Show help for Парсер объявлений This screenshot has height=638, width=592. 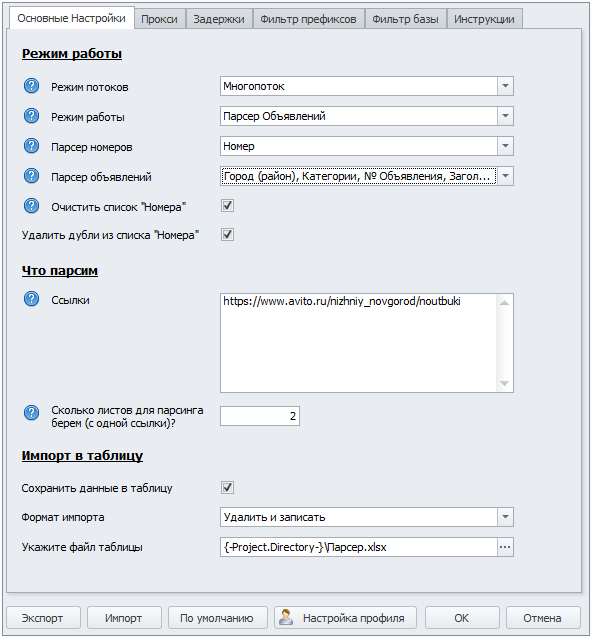pyautogui.click(x=31, y=176)
